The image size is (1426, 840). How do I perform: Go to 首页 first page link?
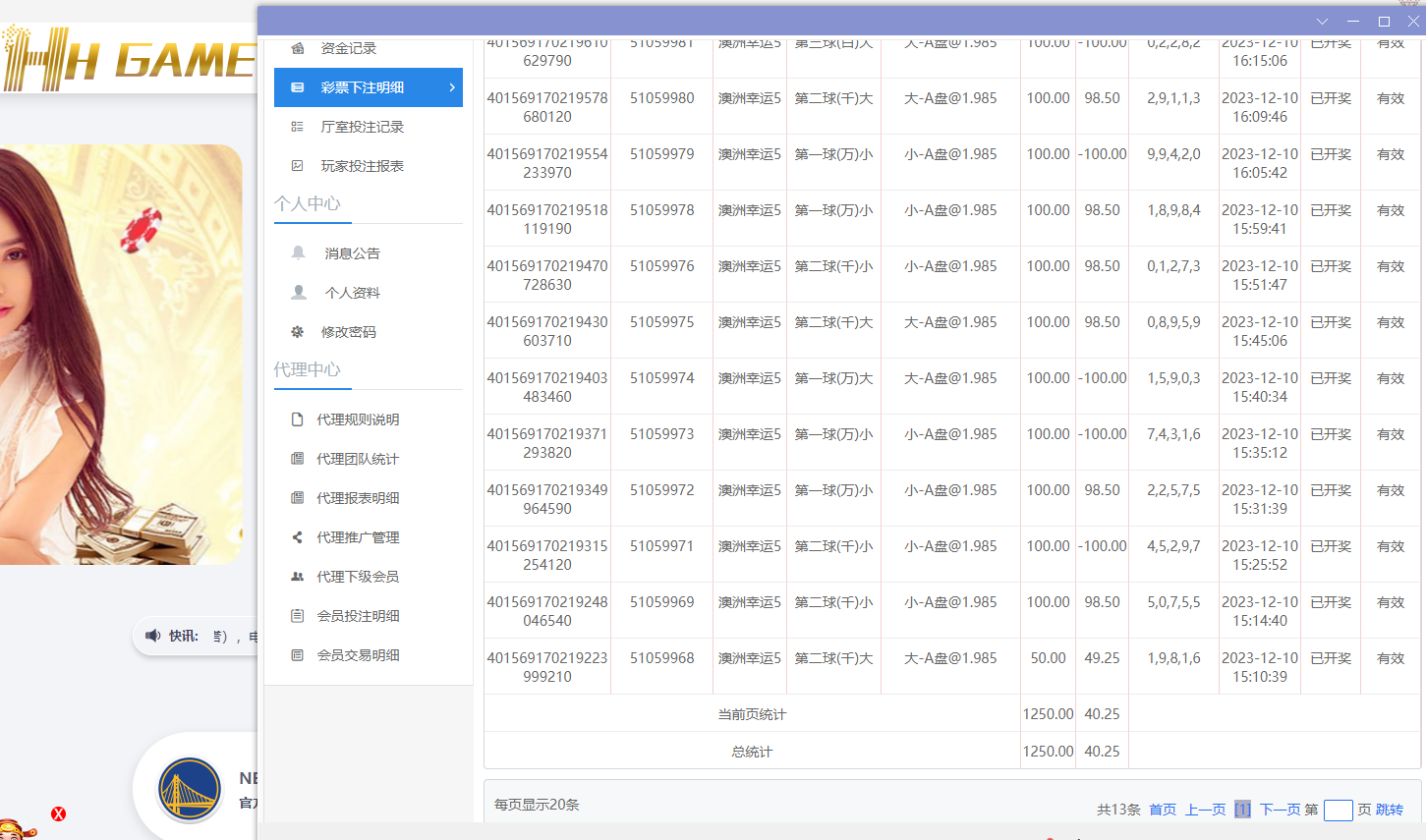(x=1163, y=810)
